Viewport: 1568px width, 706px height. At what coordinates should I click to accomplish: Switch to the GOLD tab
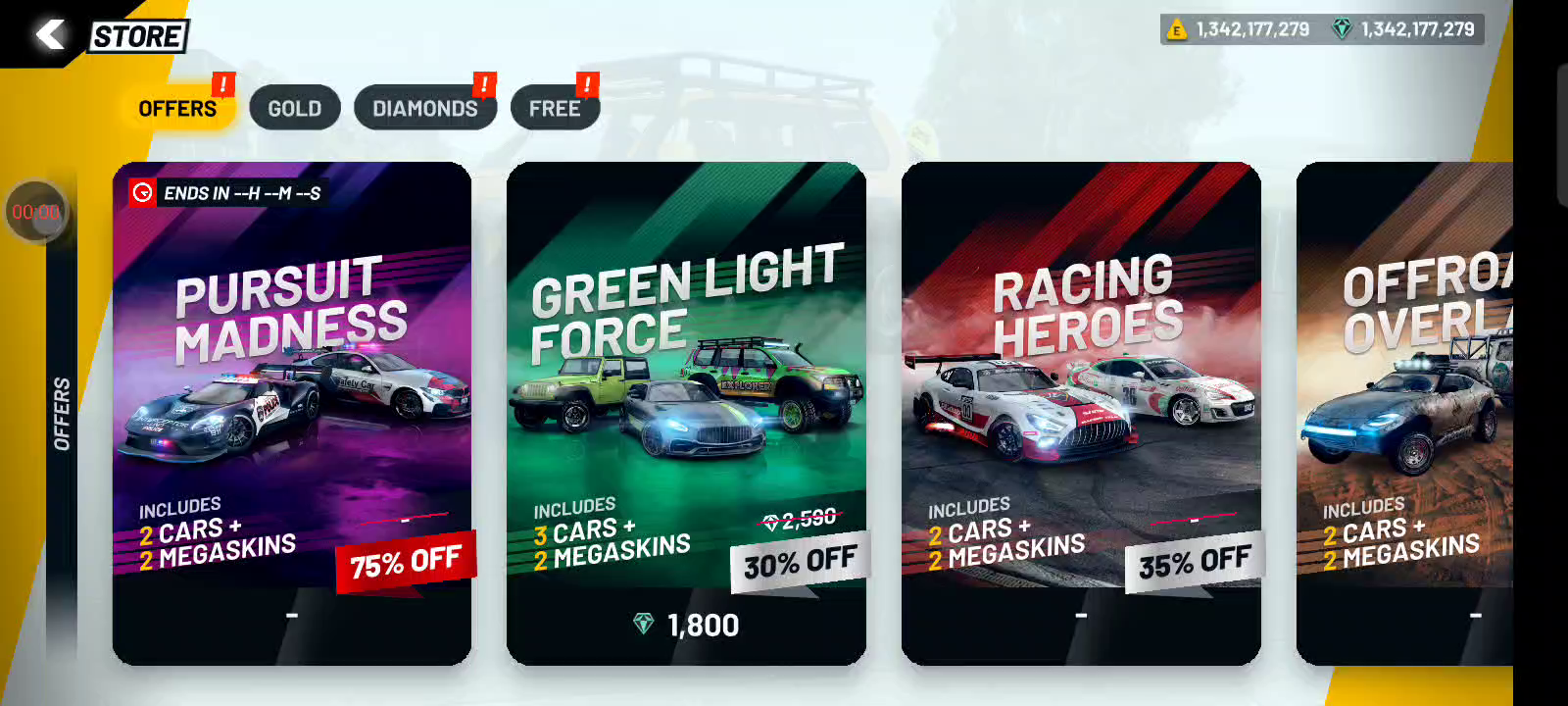[x=295, y=108]
